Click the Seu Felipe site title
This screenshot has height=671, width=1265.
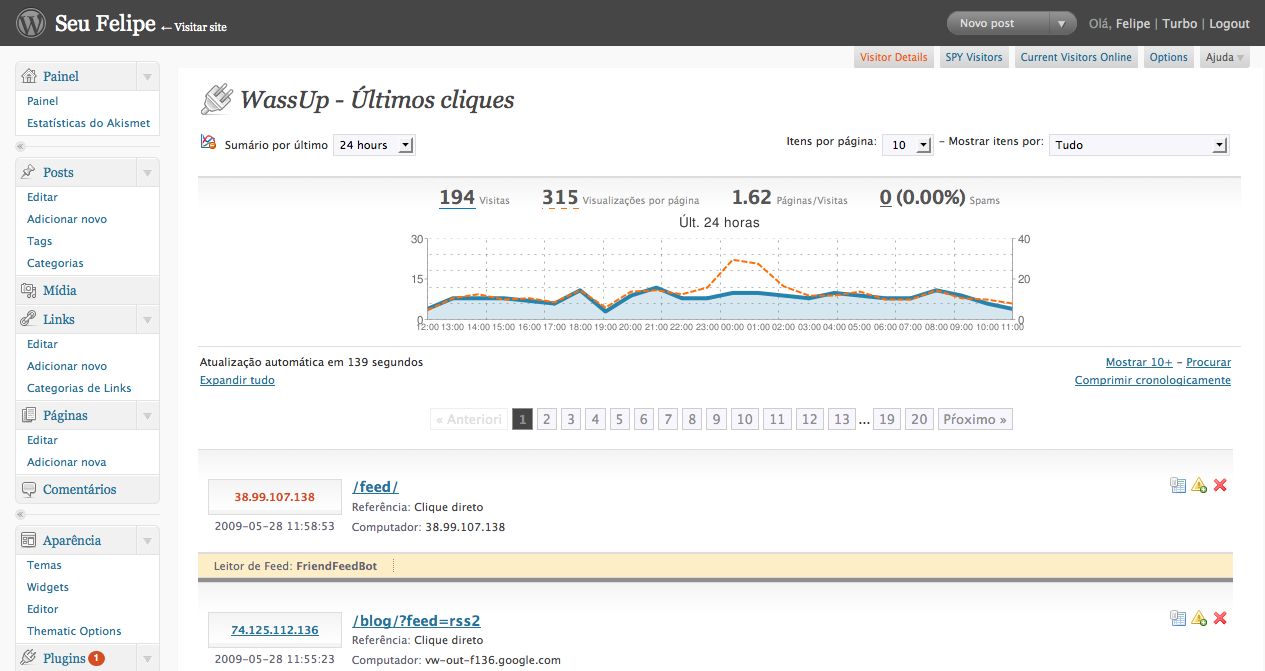(105, 23)
